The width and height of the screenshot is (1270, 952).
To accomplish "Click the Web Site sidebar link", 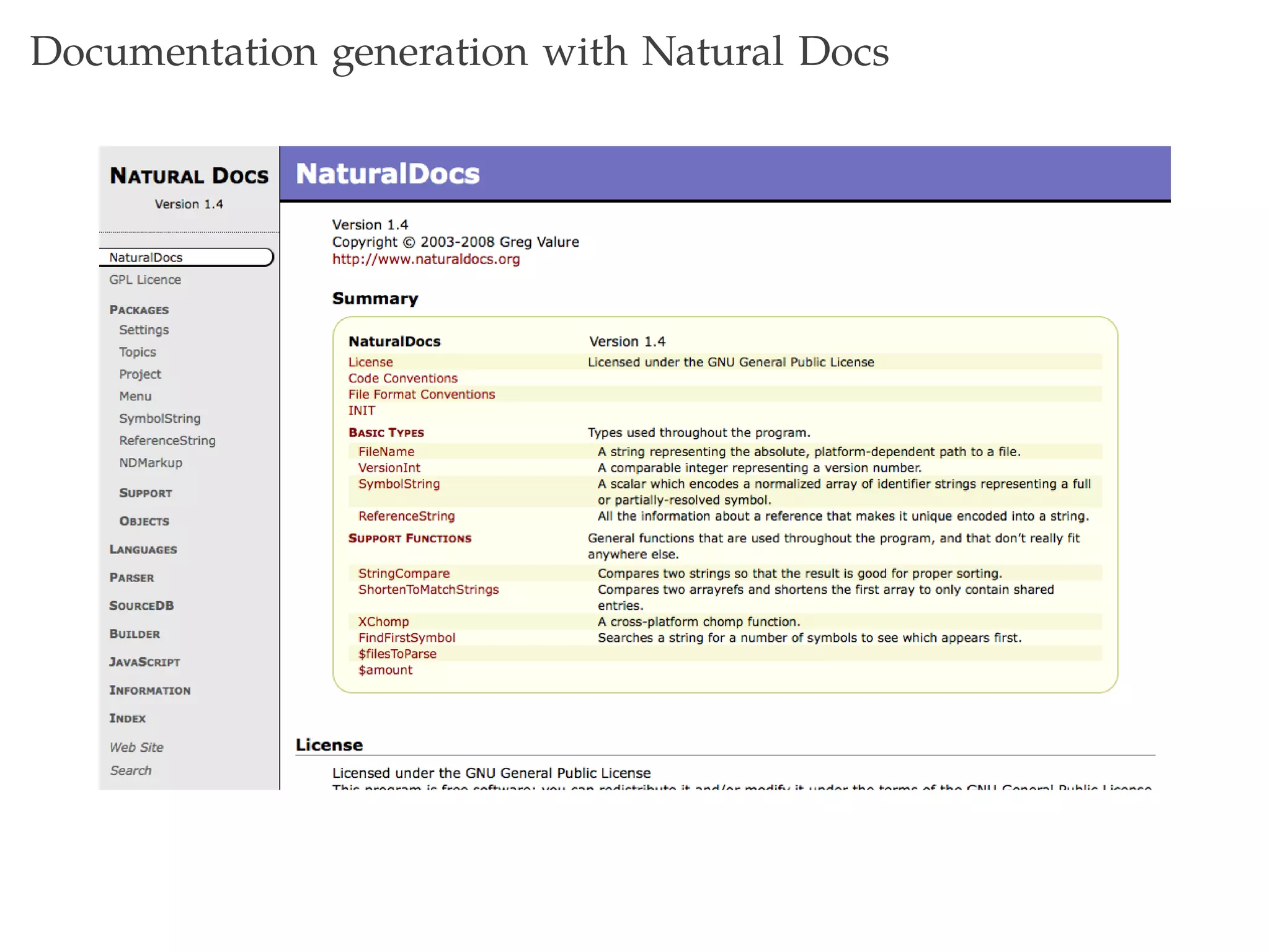I will (x=136, y=747).
